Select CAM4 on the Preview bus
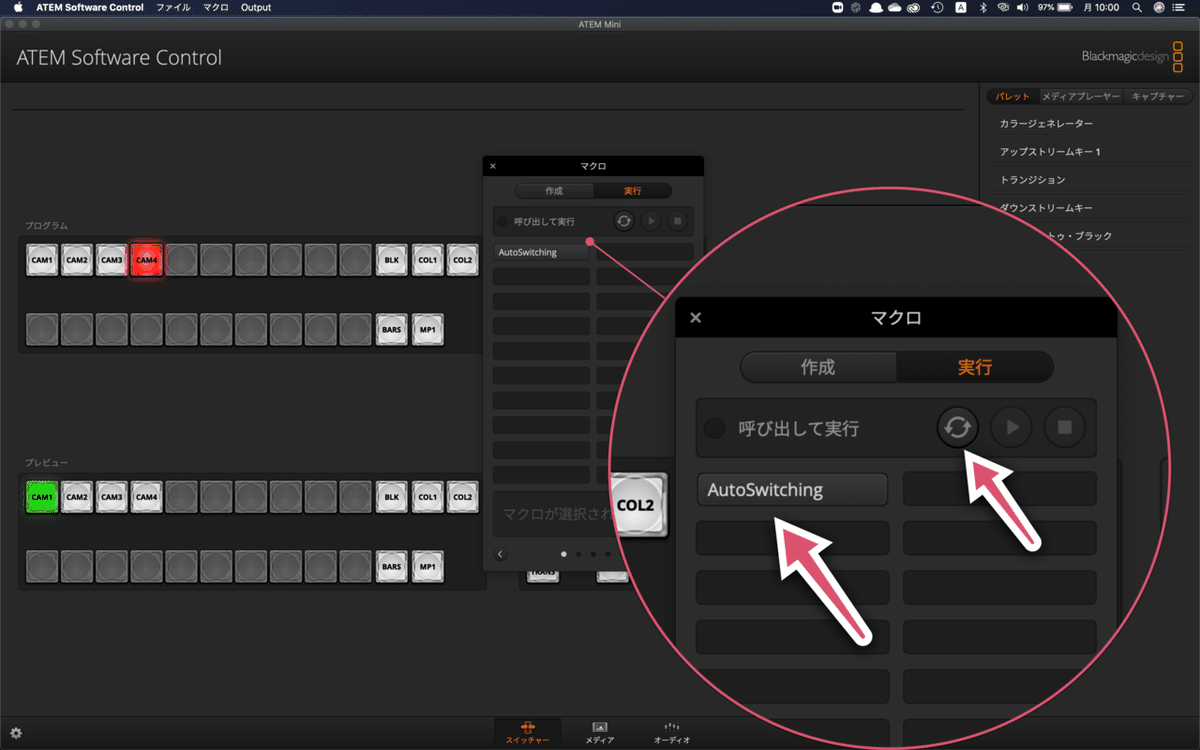The height and width of the screenshot is (750, 1200). (x=147, y=497)
